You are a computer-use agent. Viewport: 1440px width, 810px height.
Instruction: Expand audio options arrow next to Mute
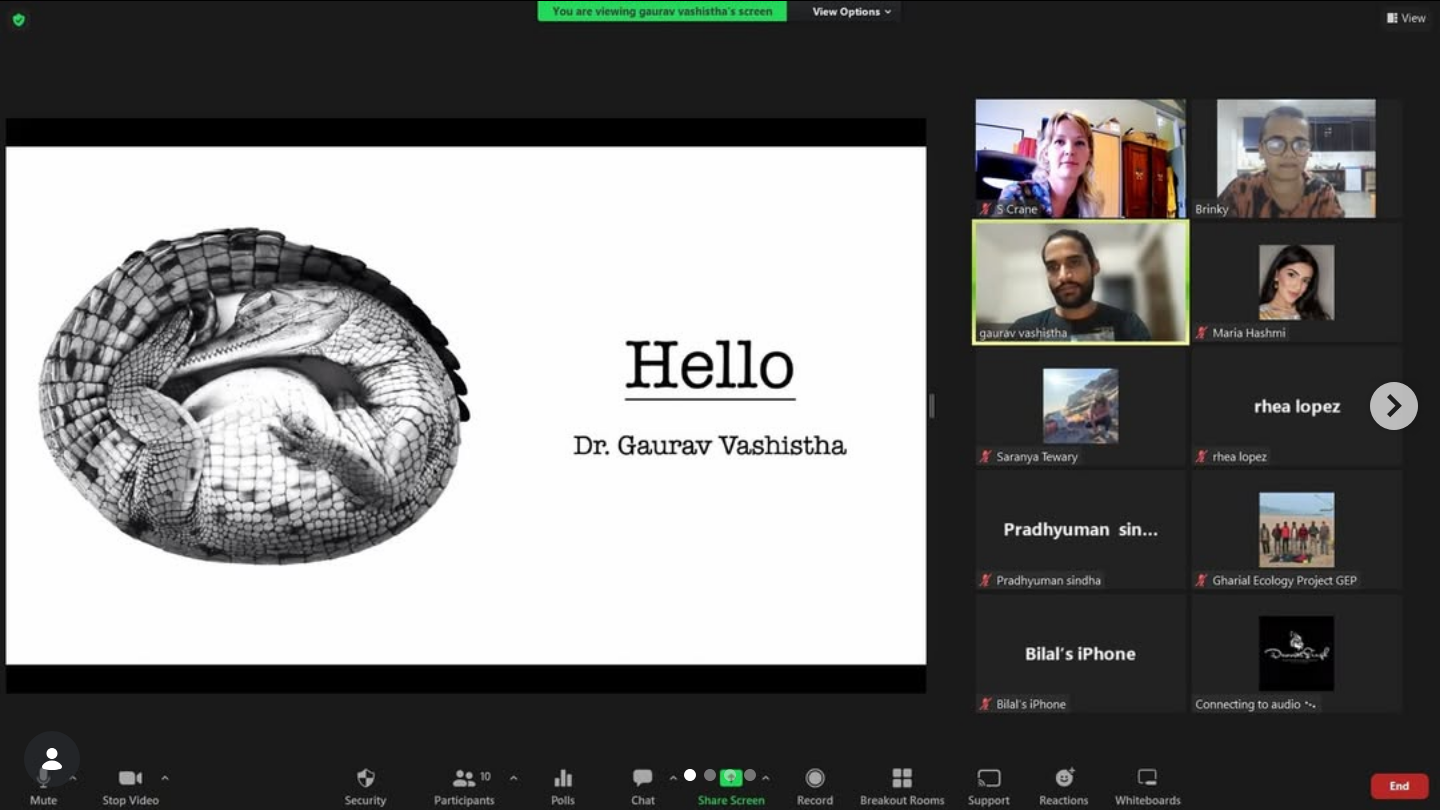point(73,778)
